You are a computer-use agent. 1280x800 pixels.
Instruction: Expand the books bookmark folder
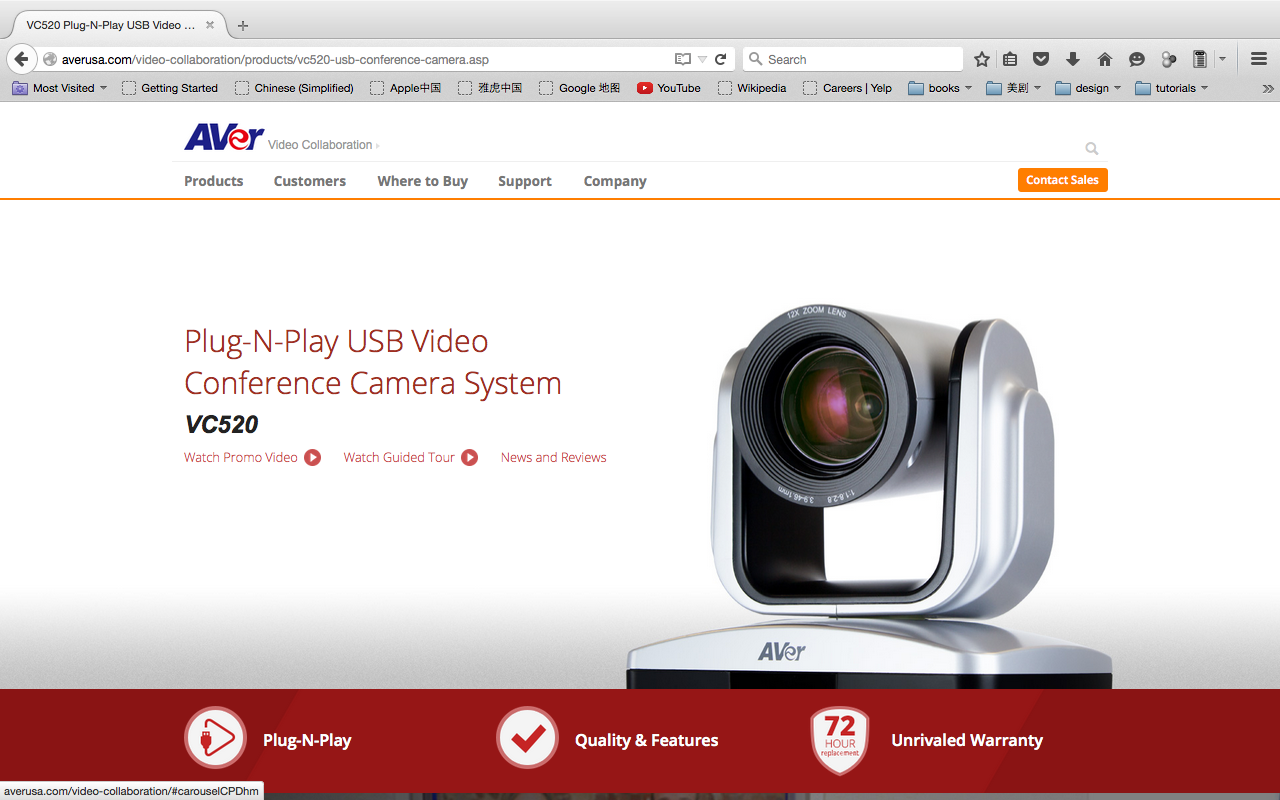click(x=940, y=88)
